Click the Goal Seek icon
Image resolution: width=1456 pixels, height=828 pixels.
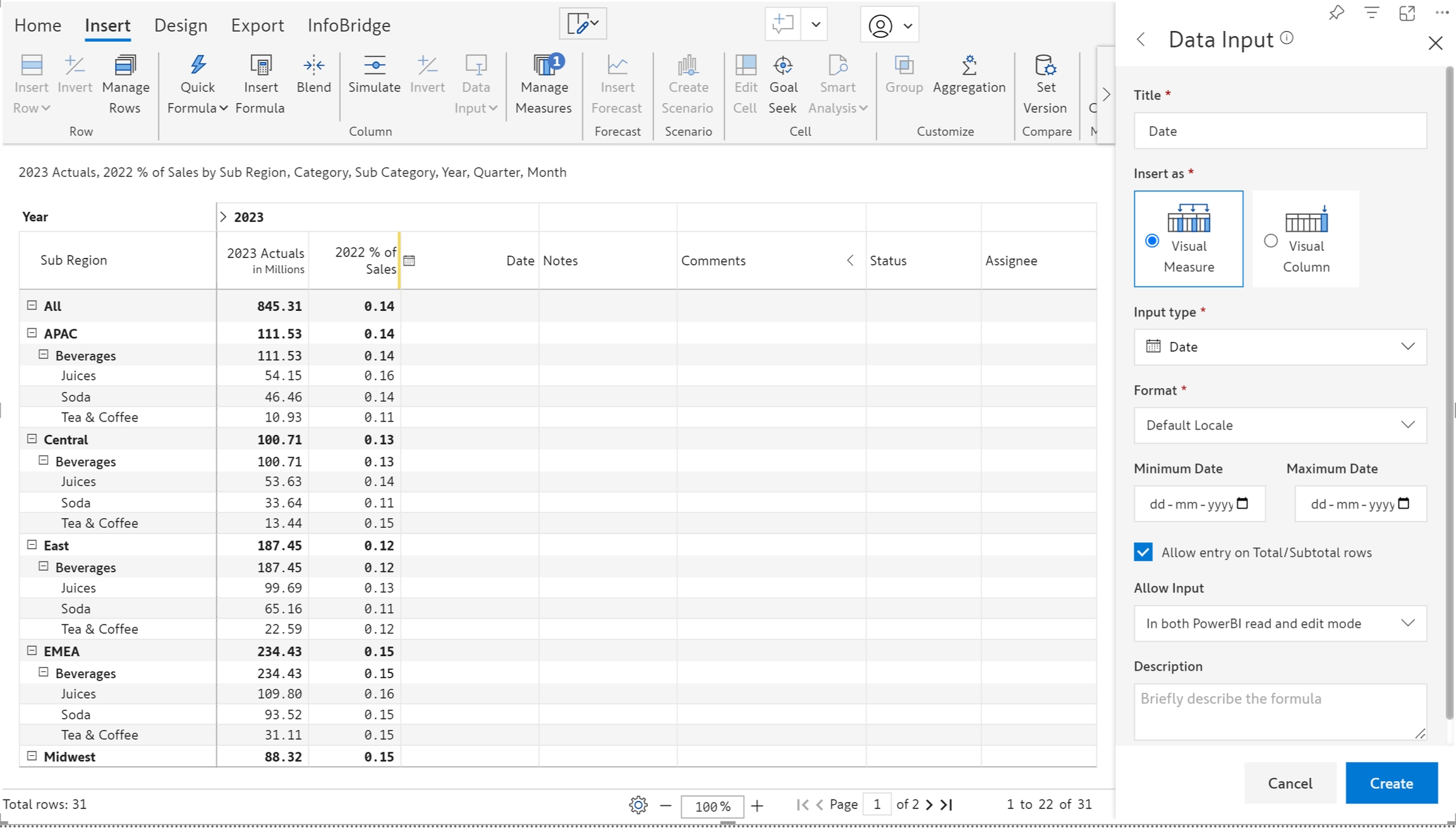(782, 65)
